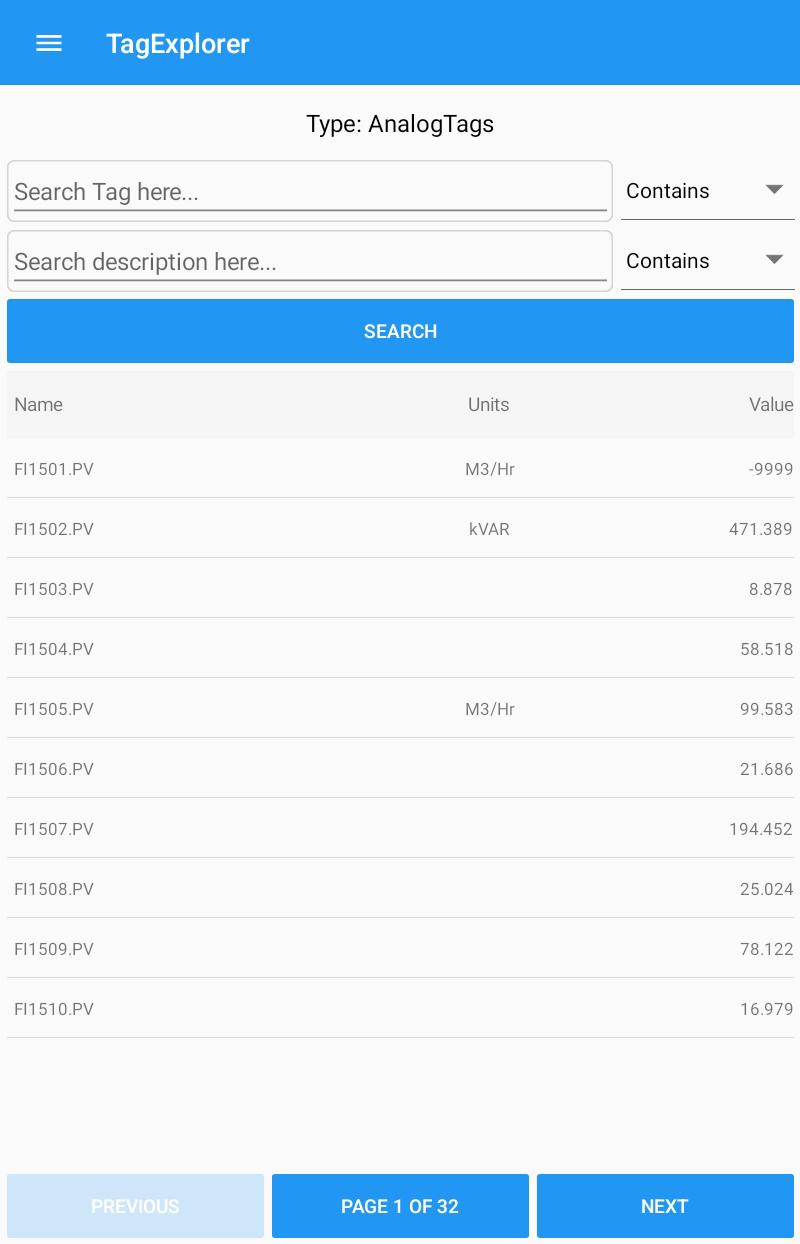Click the kVAR units cell
Viewport: 800px width, 1244px height.
point(489,529)
